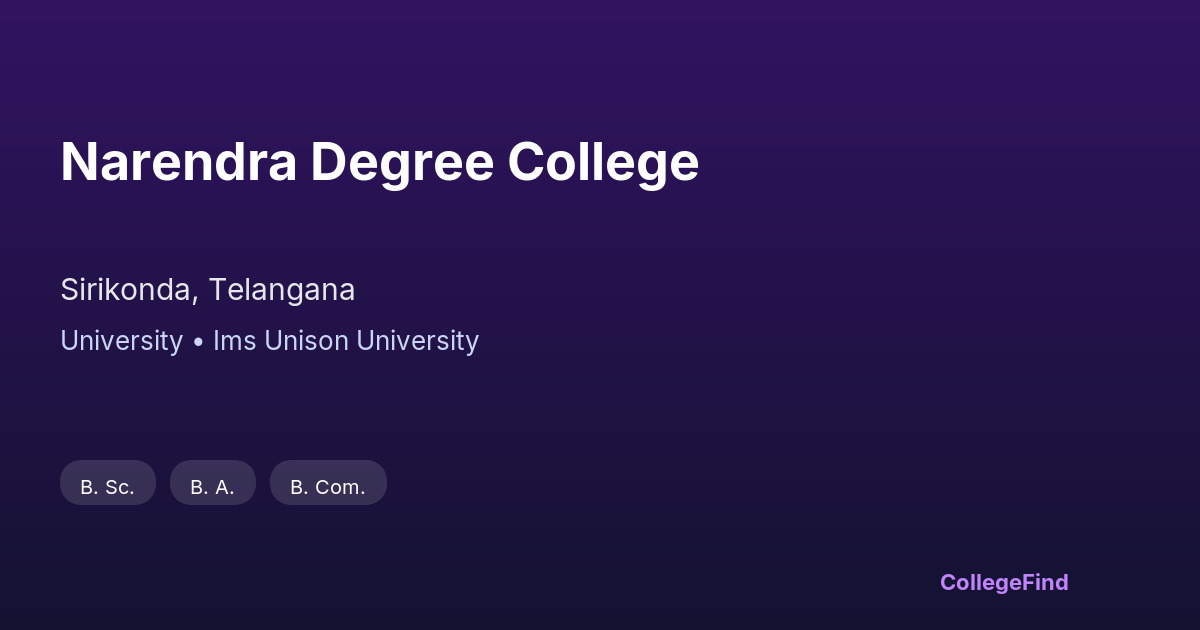The height and width of the screenshot is (630, 1200).
Task: Click the word Degree in the heading
Action: point(402,162)
